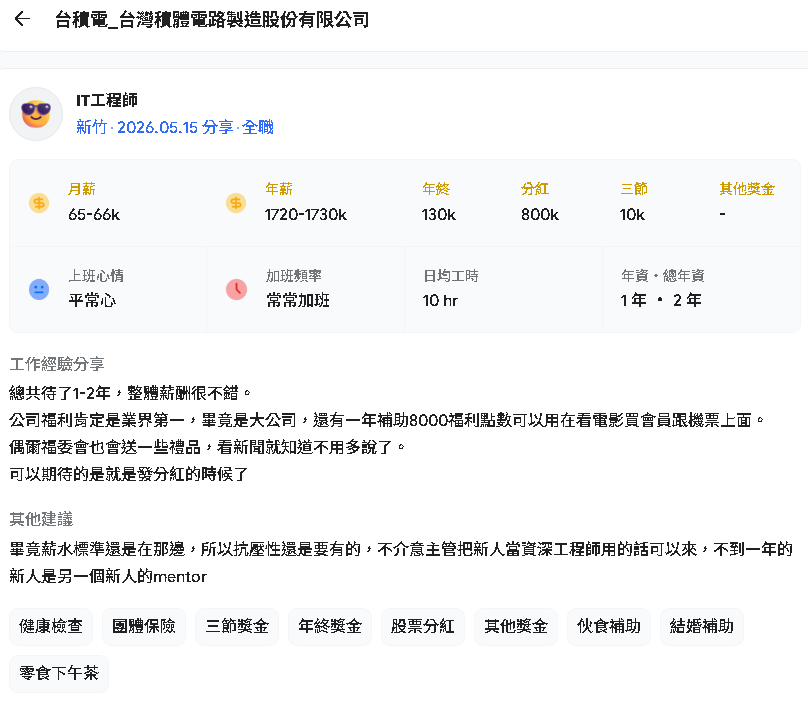Click the 三節 value 10k
The image size is (808, 704).
(632, 214)
